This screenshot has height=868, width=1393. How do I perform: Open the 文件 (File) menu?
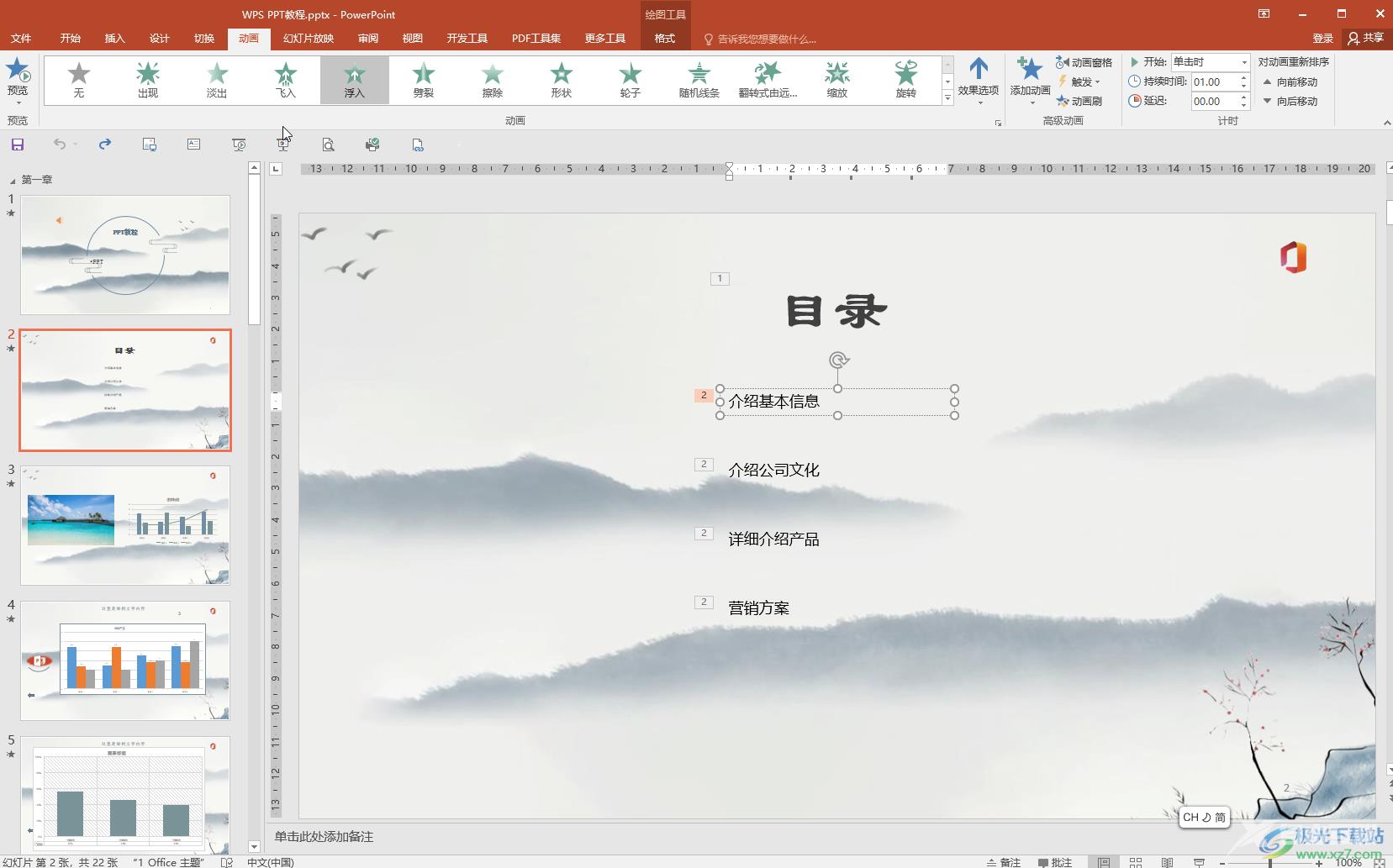click(21, 39)
